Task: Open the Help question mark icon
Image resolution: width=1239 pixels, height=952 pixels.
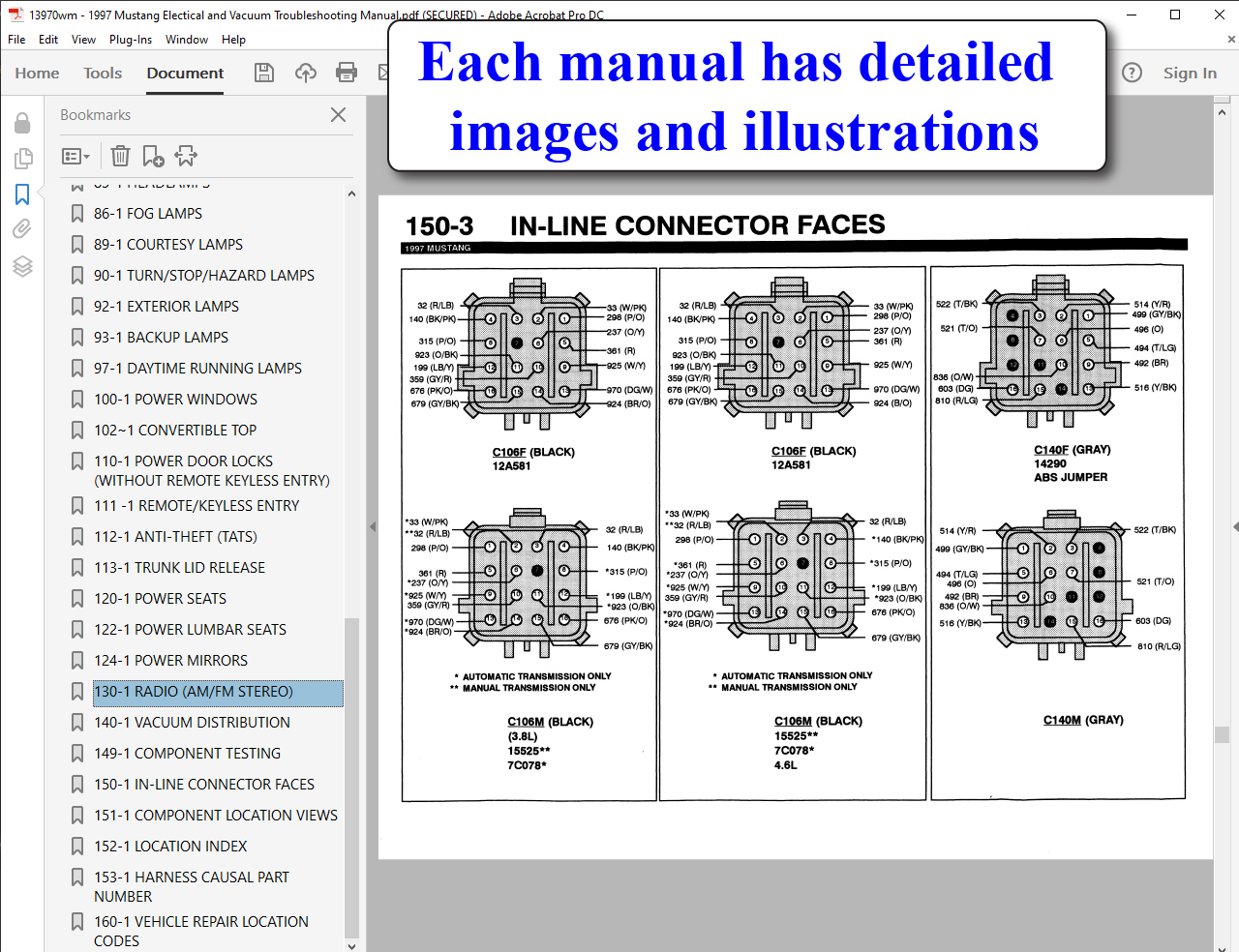Action: pos(1132,73)
